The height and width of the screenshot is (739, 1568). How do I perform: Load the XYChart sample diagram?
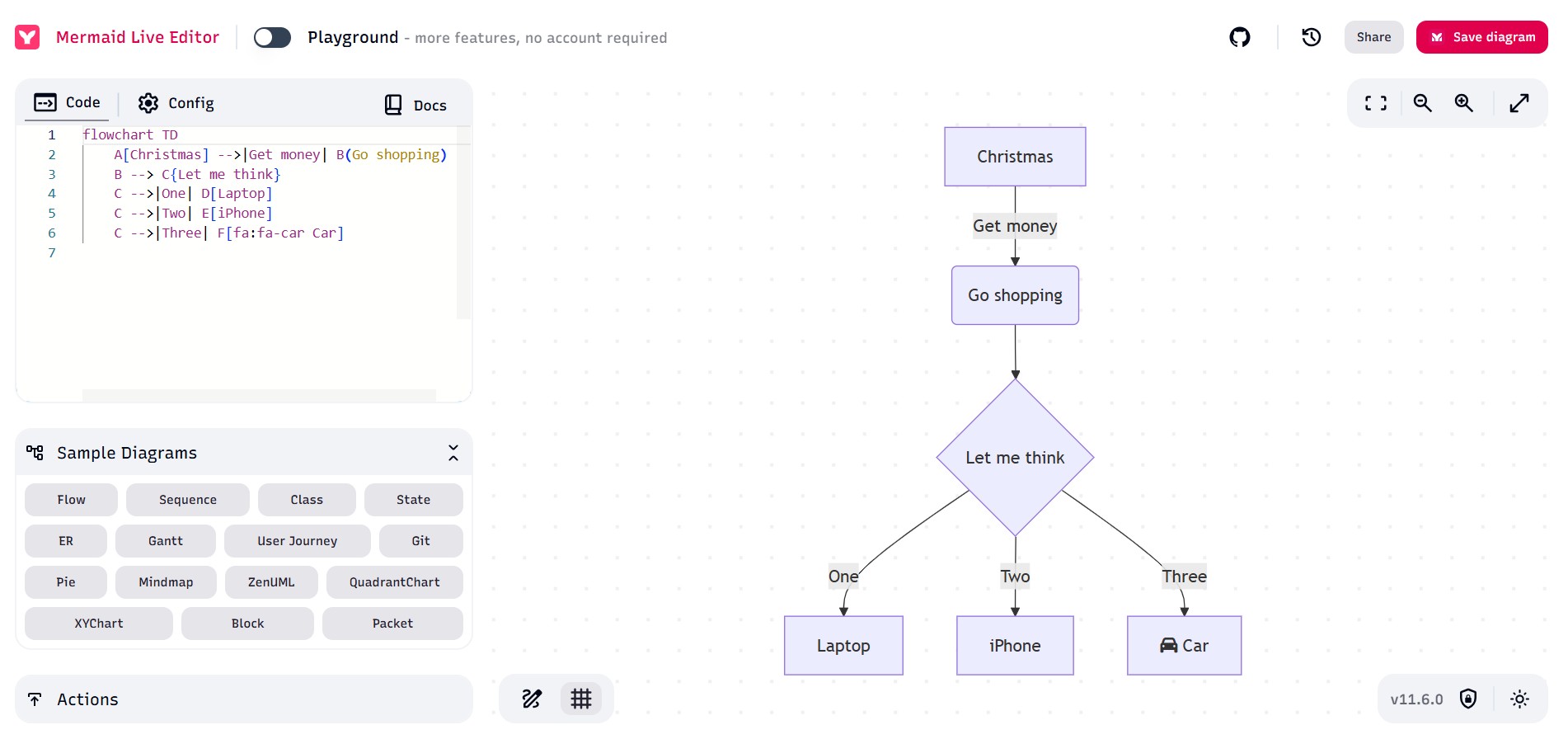coord(99,624)
